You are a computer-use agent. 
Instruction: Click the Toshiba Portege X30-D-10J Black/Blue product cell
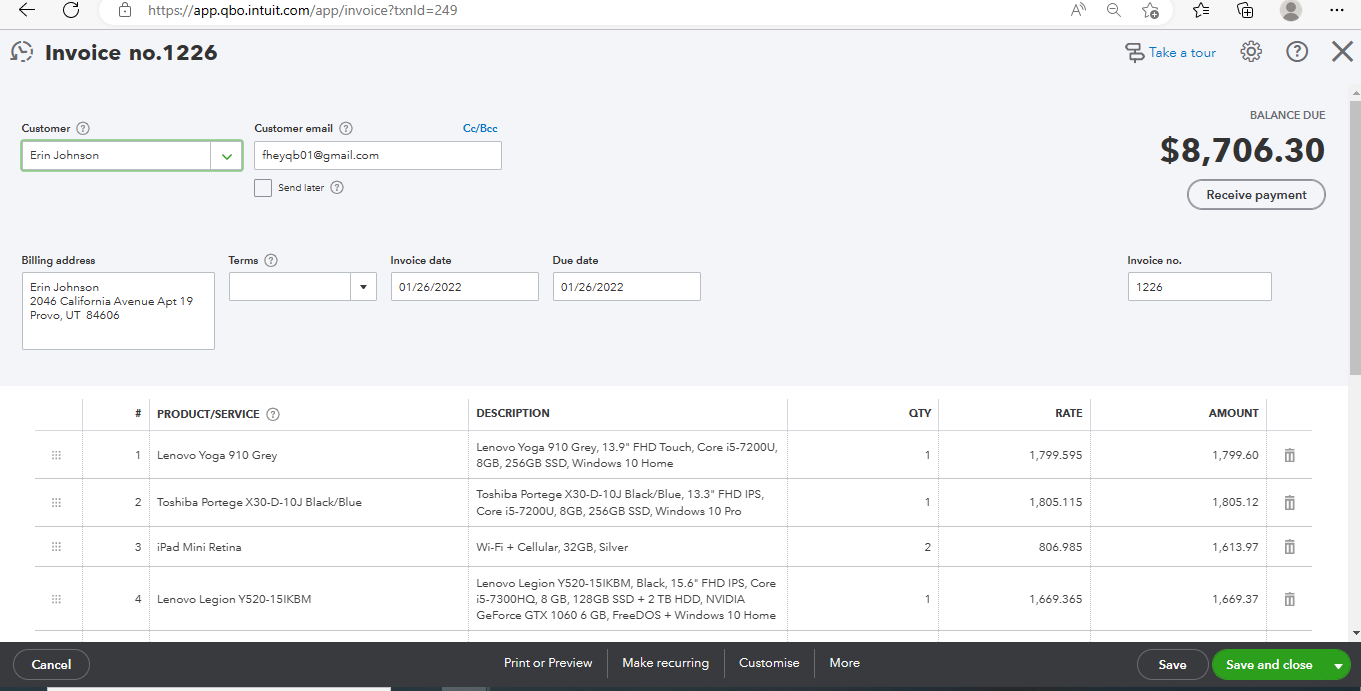coord(308,502)
